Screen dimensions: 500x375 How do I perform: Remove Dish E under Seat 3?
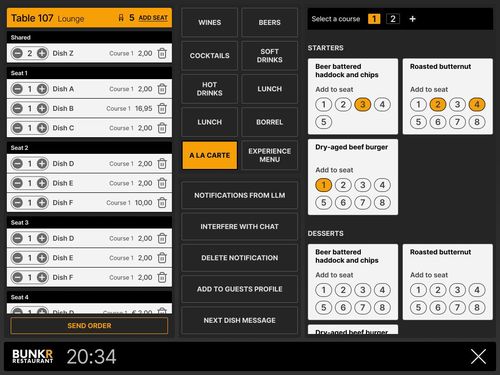pyautogui.click(x=162, y=258)
